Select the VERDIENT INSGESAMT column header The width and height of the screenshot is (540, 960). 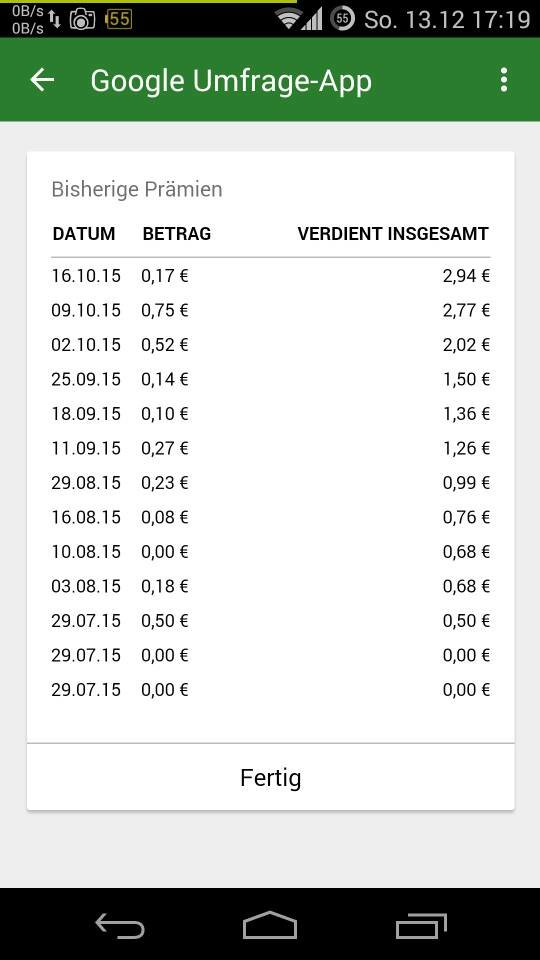pyautogui.click(x=393, y=233)
